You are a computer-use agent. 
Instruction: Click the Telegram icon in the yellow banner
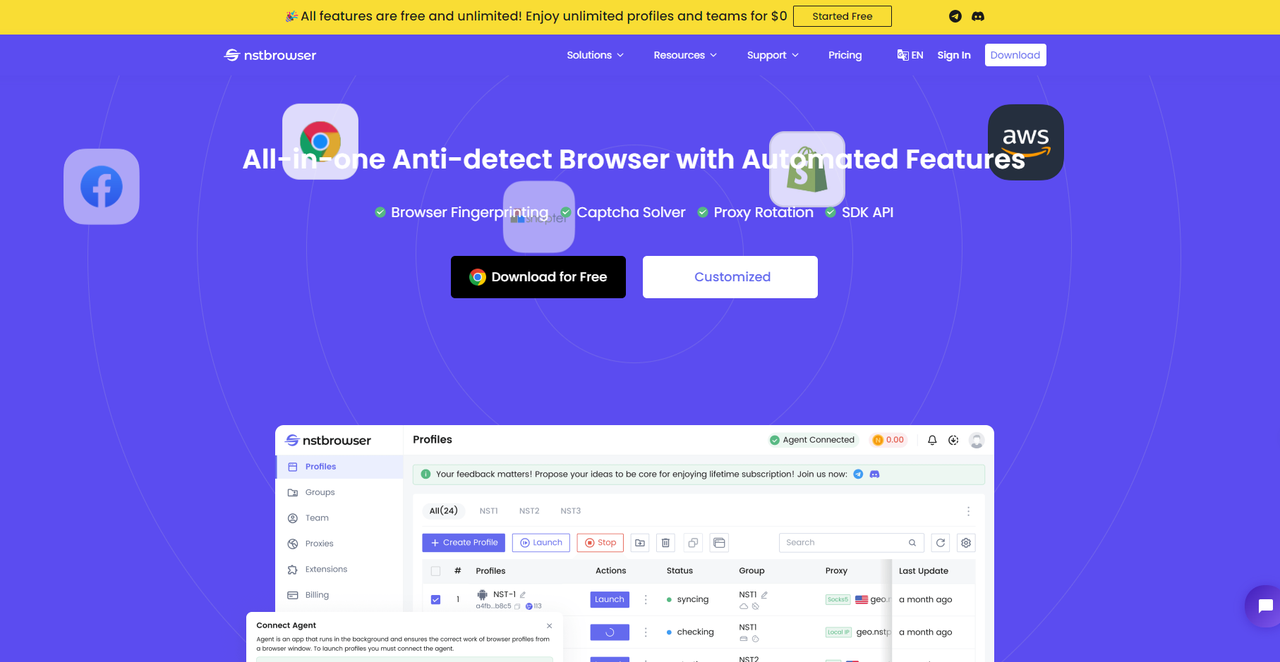click(955, 16)
